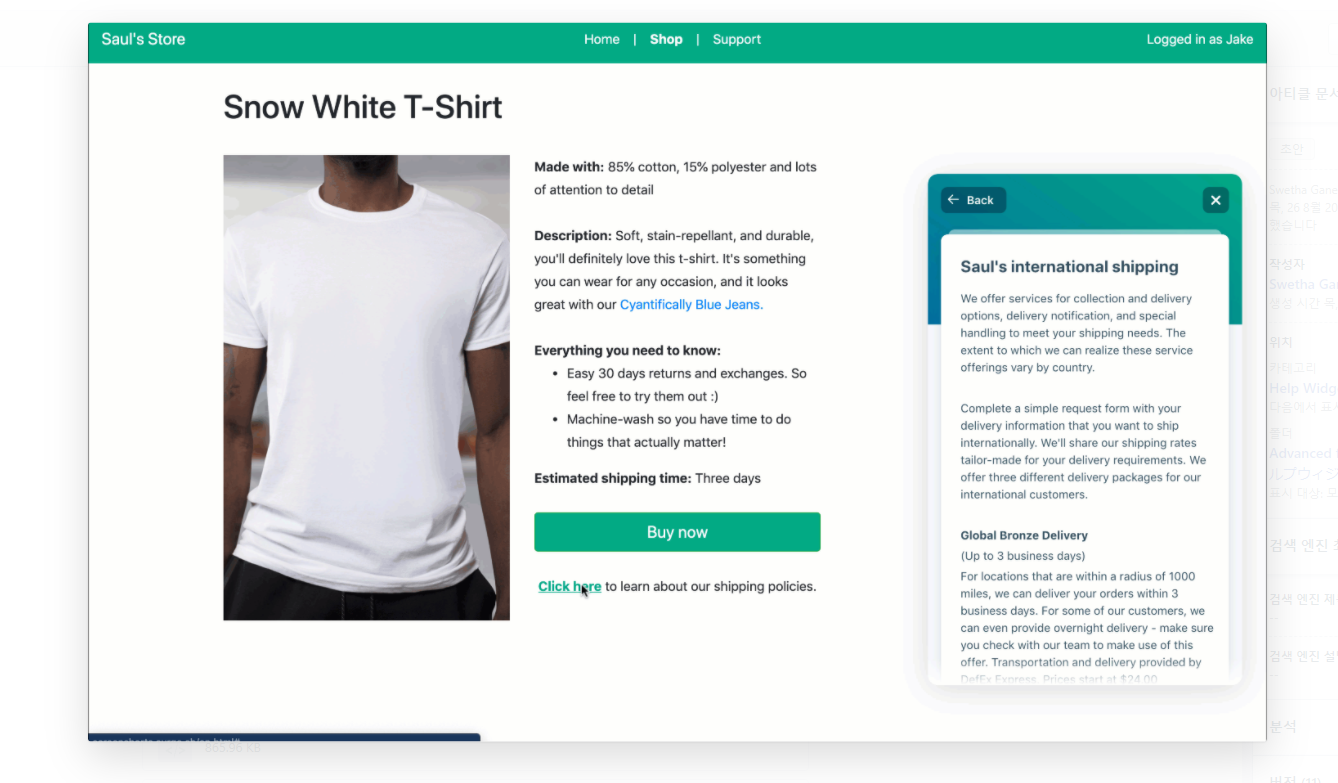
Task: Select the Global Bronze Delivery heading
Action: [x=1024, y=536]
